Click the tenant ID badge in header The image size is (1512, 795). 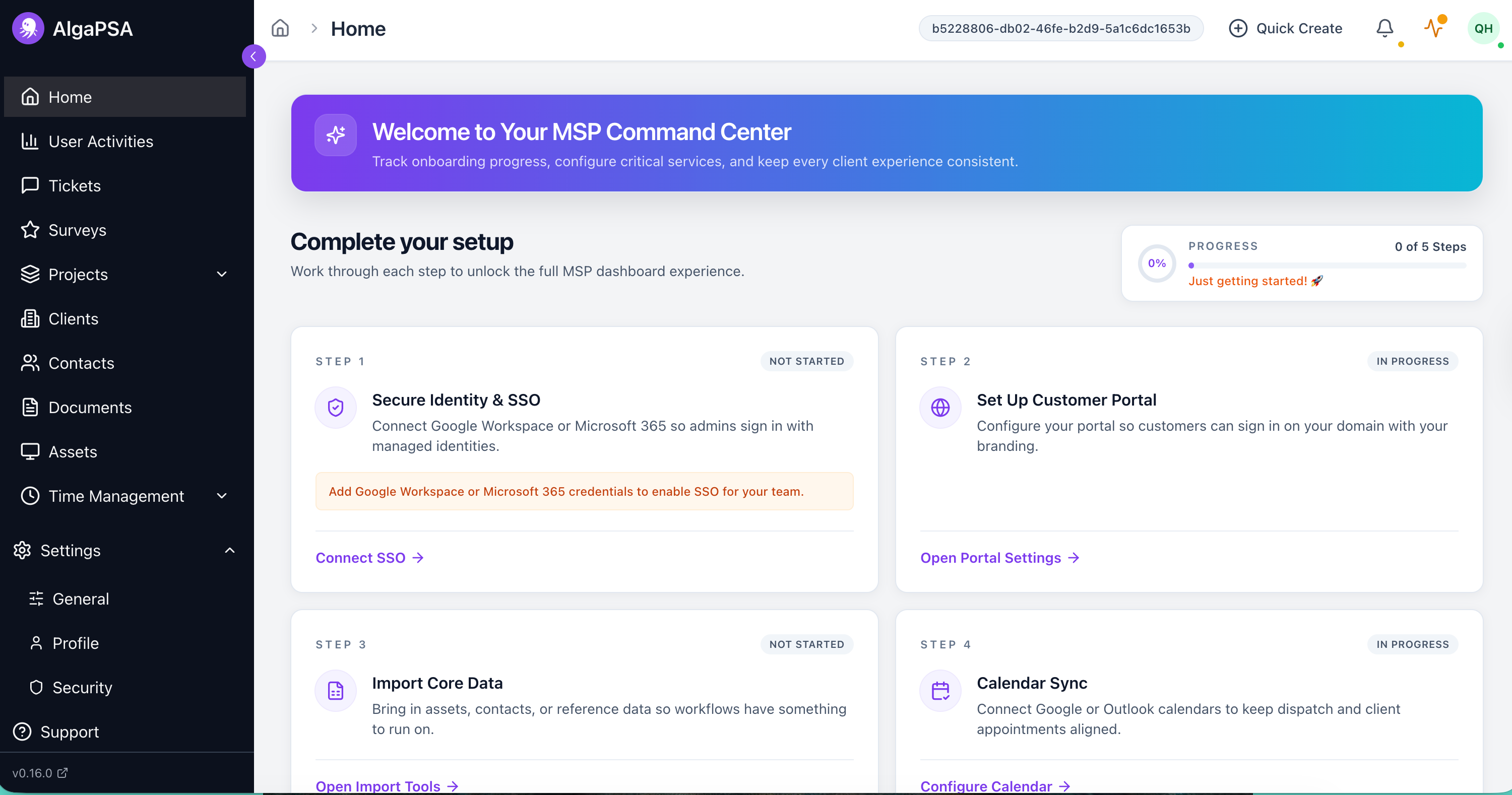pyautogui.click(x=1060, y=28)
